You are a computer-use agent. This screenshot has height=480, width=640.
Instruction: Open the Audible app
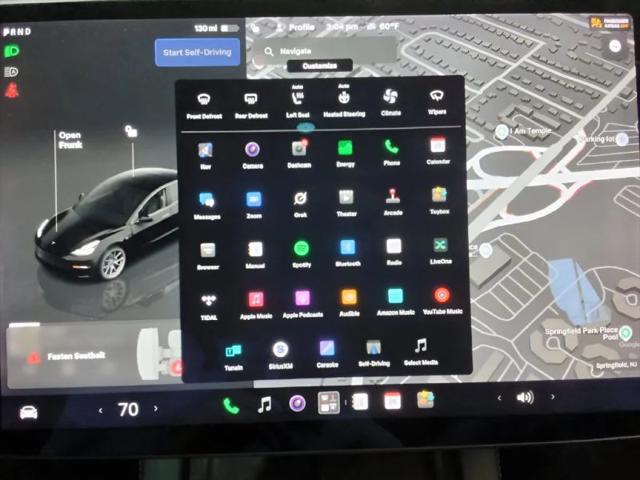click(x=349, y=303)
